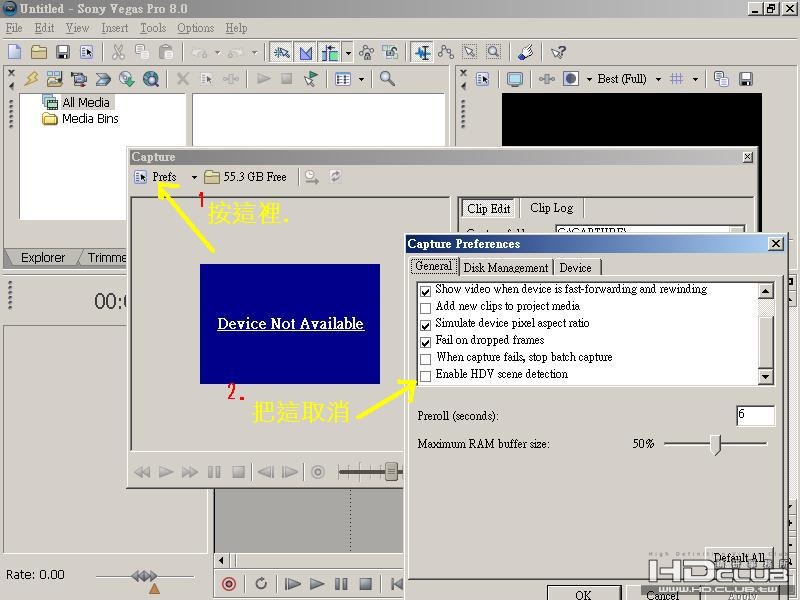
Task: Click Copy Snapshot to Clipboard icon
Action: [x=721, y=79]
